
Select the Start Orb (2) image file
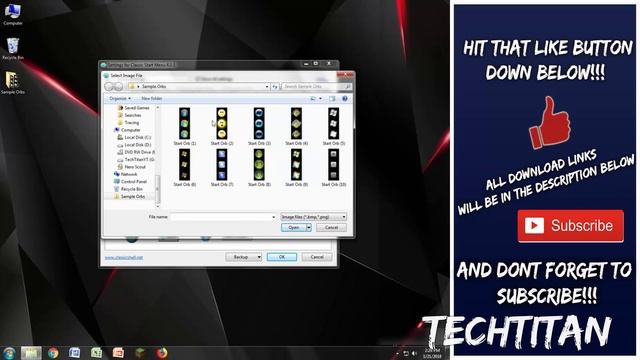[222, 126]
